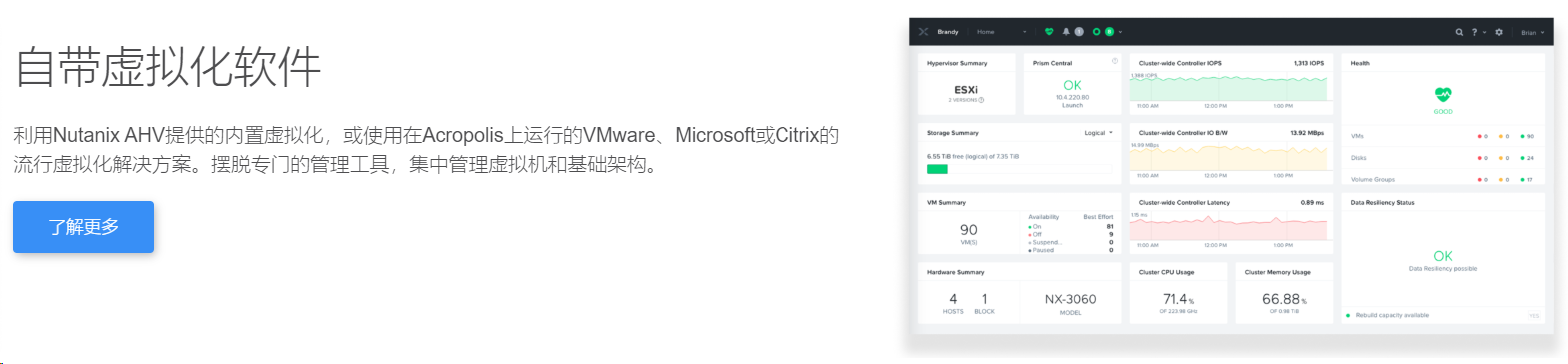
Task: Click the 10.4.220.80 IP address
Action: click(x=1072, y=98)
